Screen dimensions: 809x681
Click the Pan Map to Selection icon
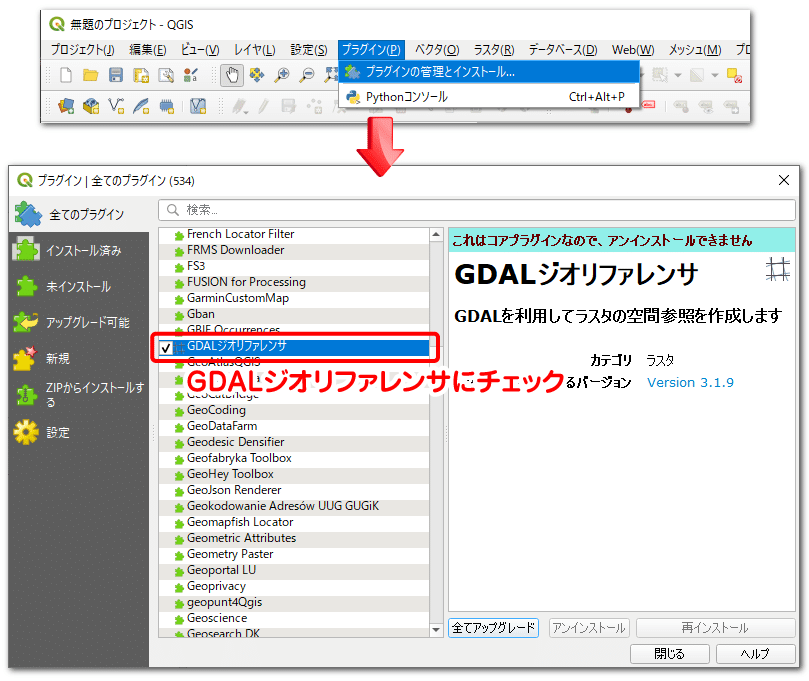pos(256,75)
